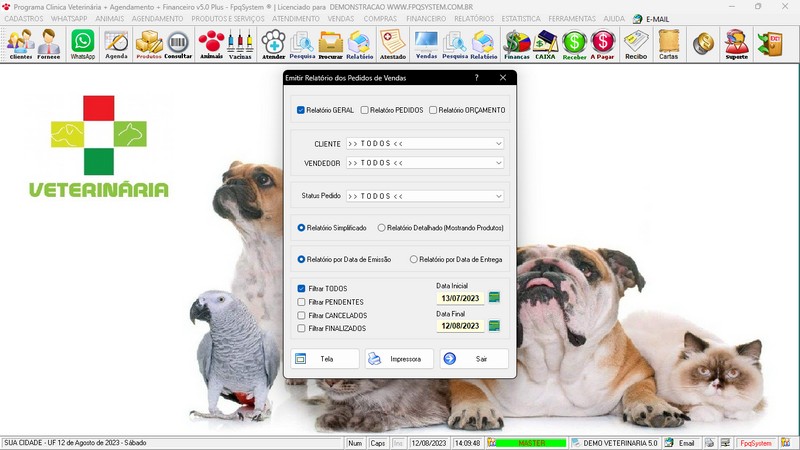
Task: Open Pesquisa next to Vendas
Action: (455, 44)
